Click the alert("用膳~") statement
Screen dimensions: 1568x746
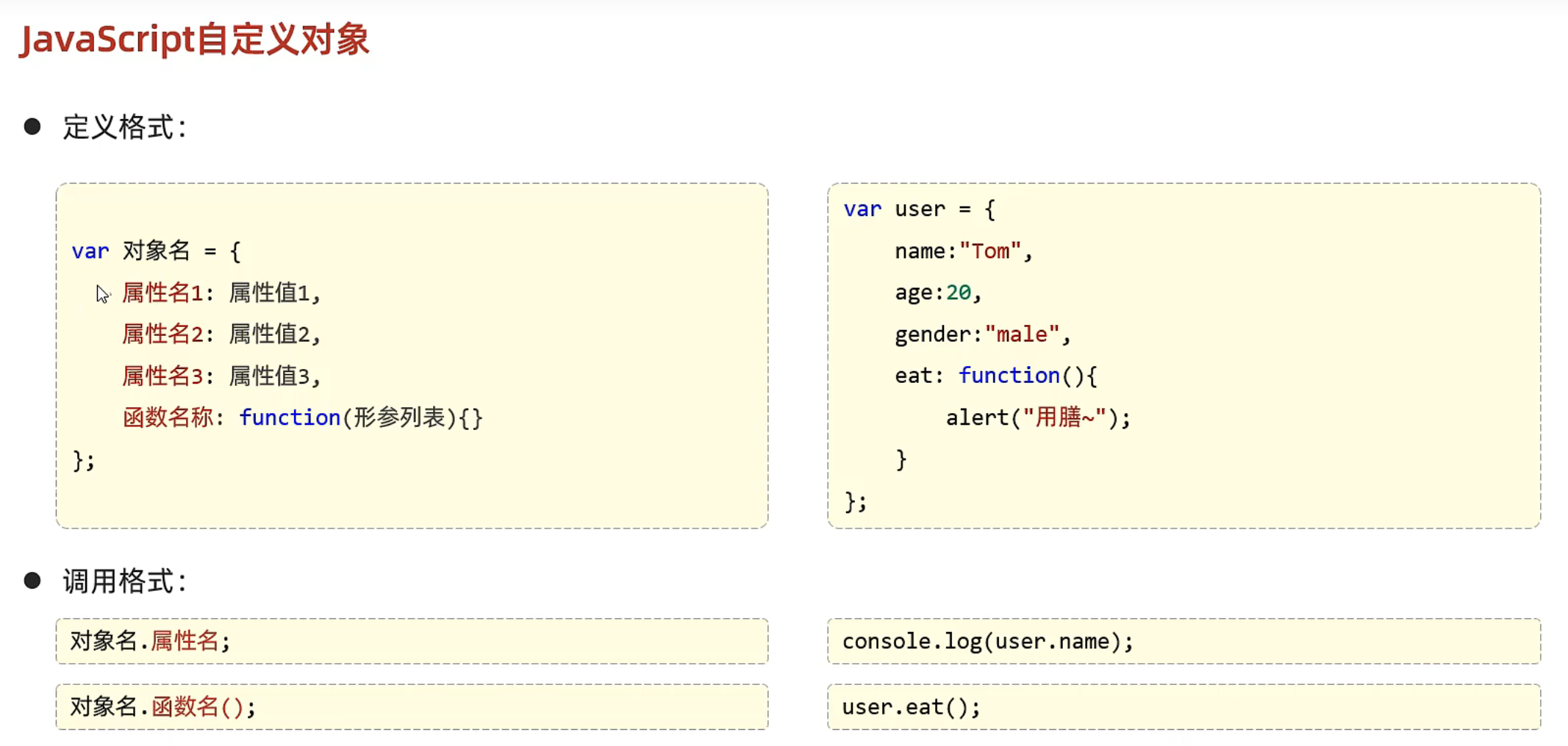[1037, 417]
